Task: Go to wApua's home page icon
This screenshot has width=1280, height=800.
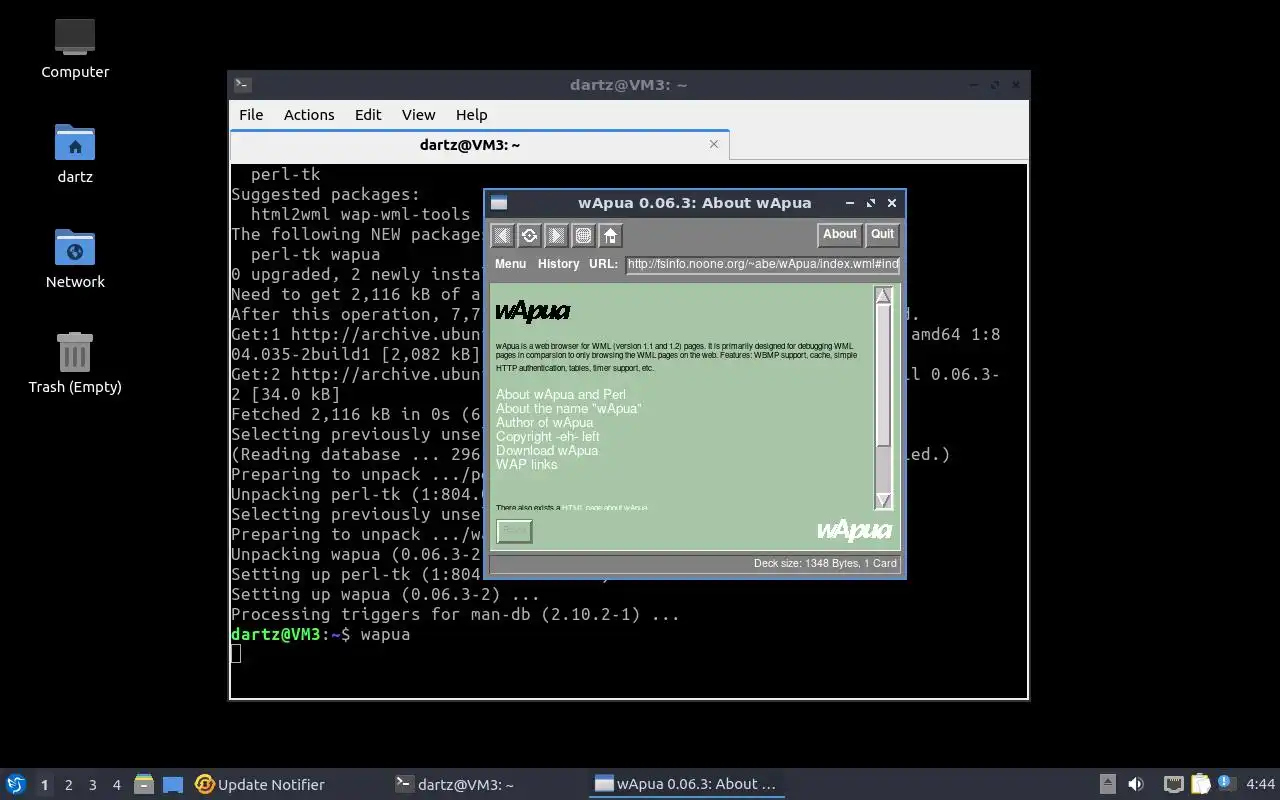Action: coord(611,235)
